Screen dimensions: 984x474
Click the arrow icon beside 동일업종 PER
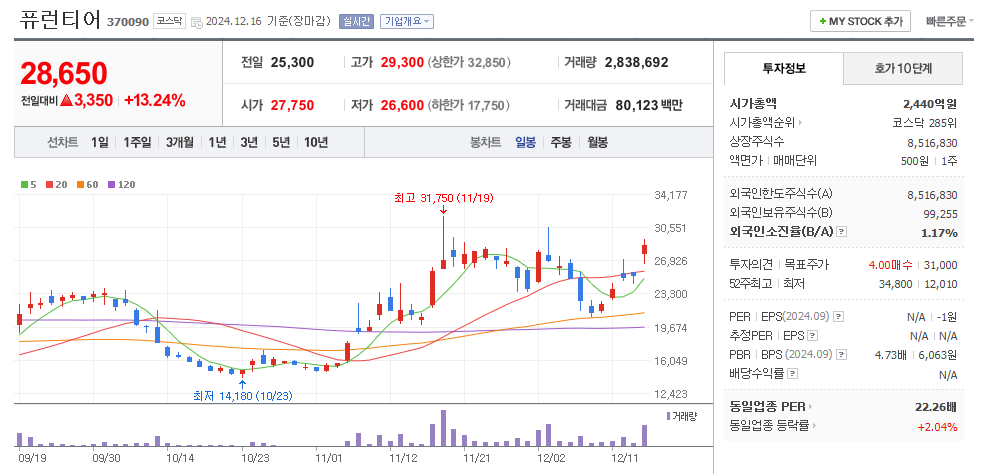(810, 407)
